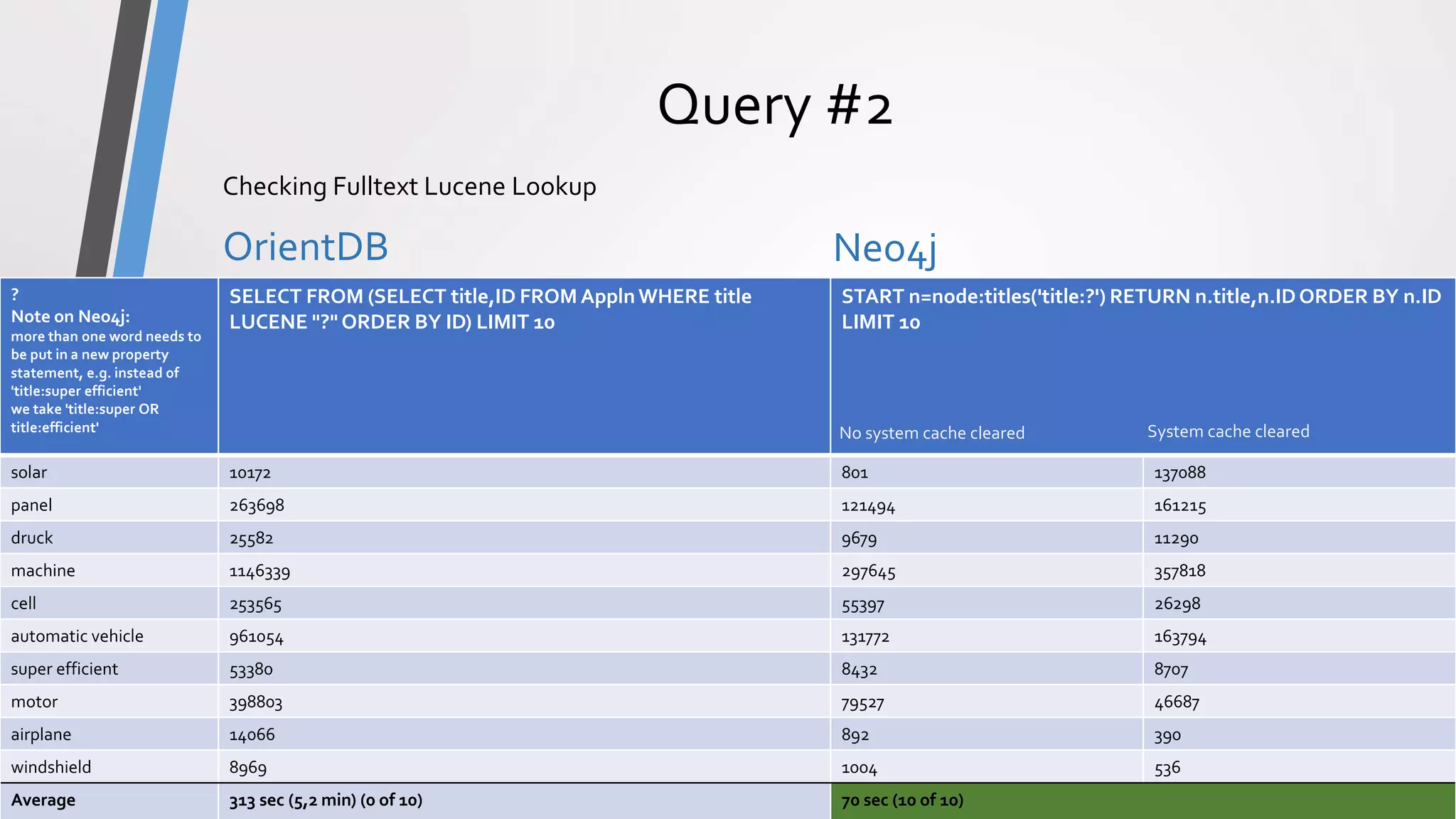
Task: Click the Neo4j heading
Action: click(885, 249)
